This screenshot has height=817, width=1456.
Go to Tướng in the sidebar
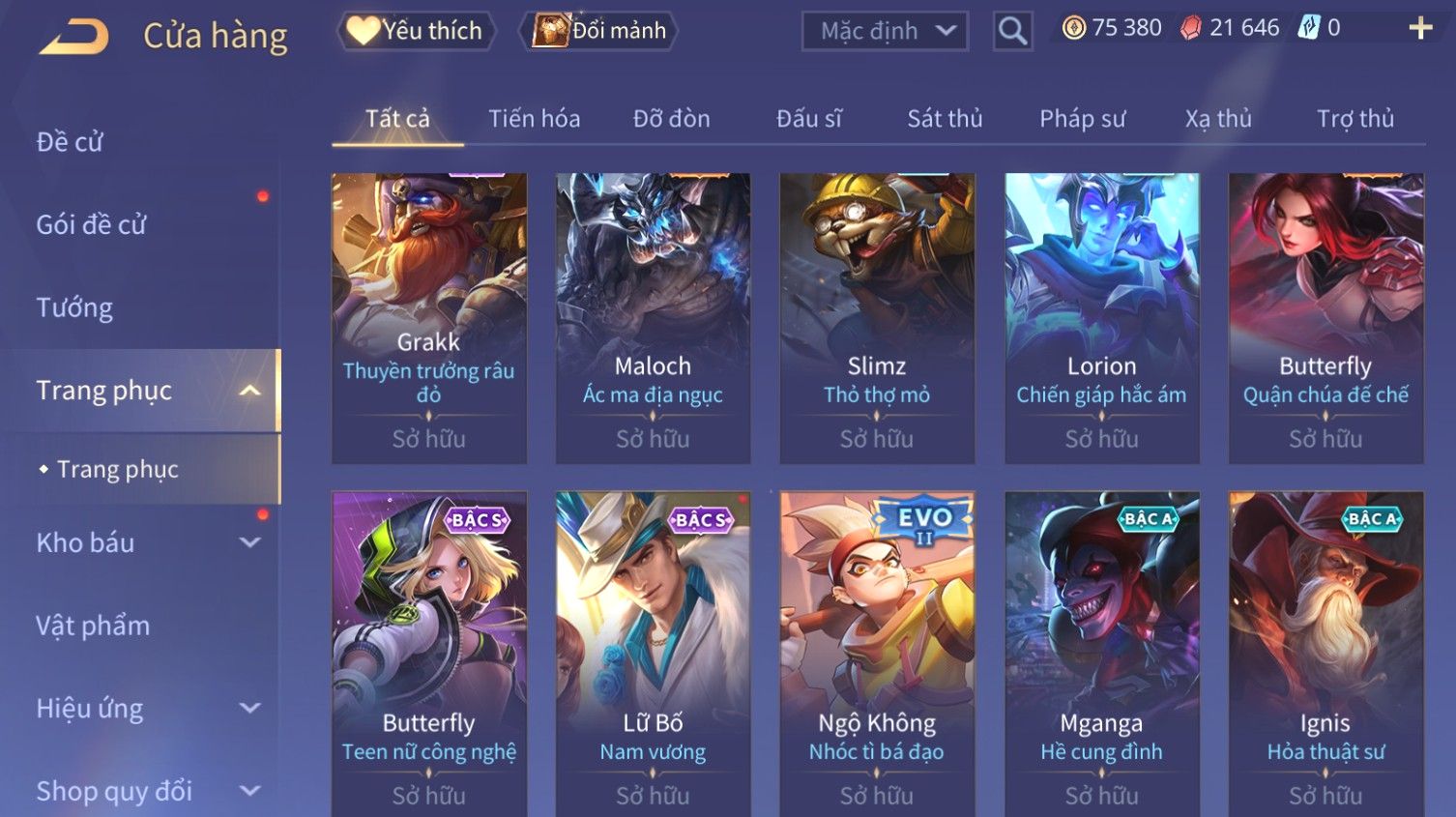tap(74, 307)
